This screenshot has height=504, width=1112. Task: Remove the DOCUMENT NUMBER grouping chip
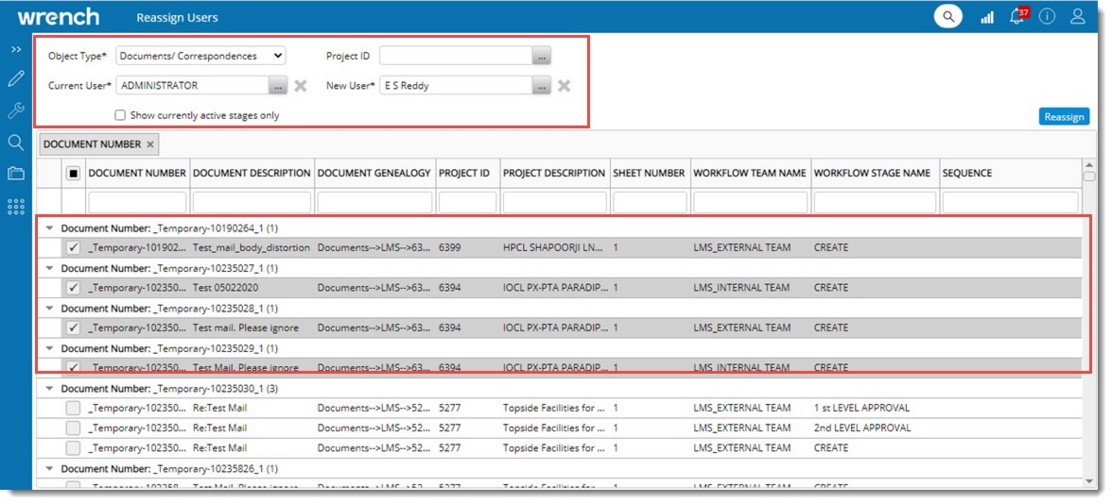(151, 145)
